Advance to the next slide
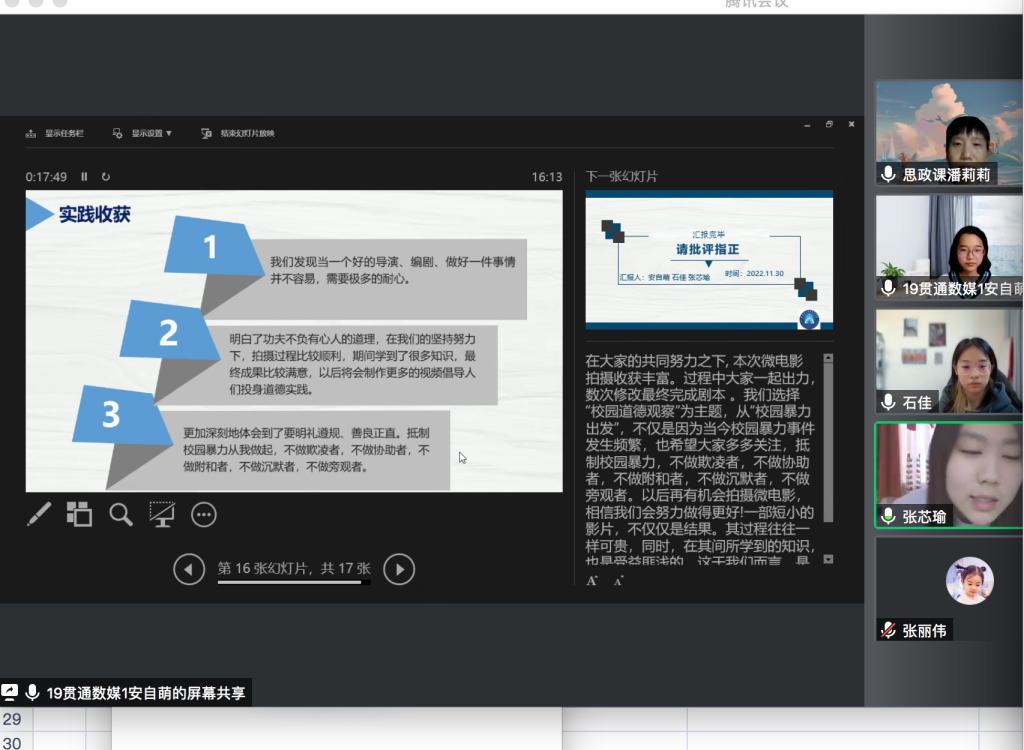This screenshot has width=1024, height=750. [x=399, y=569]
